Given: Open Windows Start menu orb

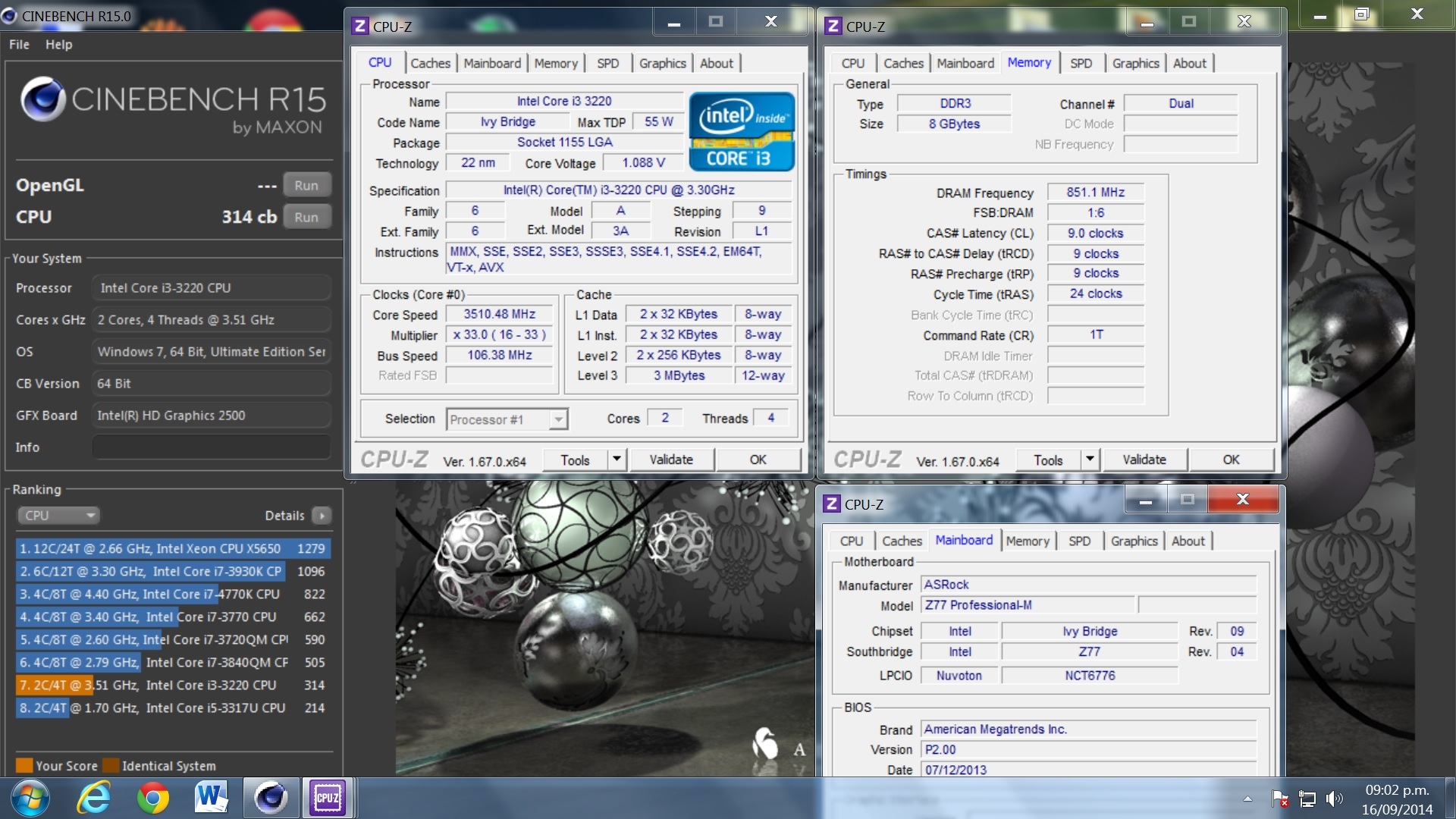Looking at the screenshot, I should pyautogui.click(x=30, y=798).
